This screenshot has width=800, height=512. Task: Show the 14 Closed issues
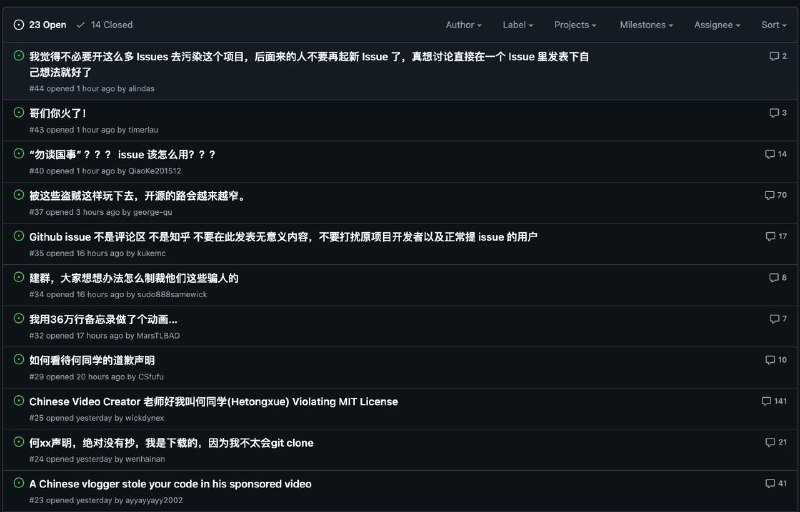105,25
